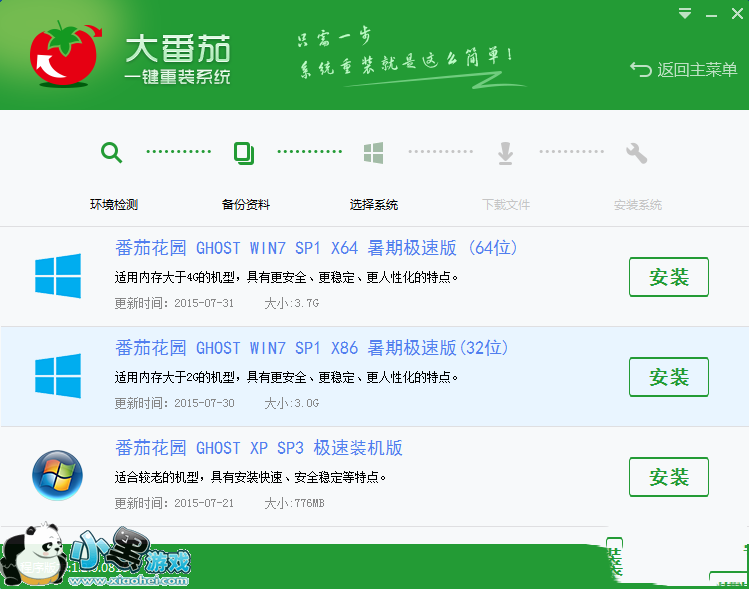Select the 选择系统 step label
This screenshot has width=749, height=589.
tap(374, 205)
